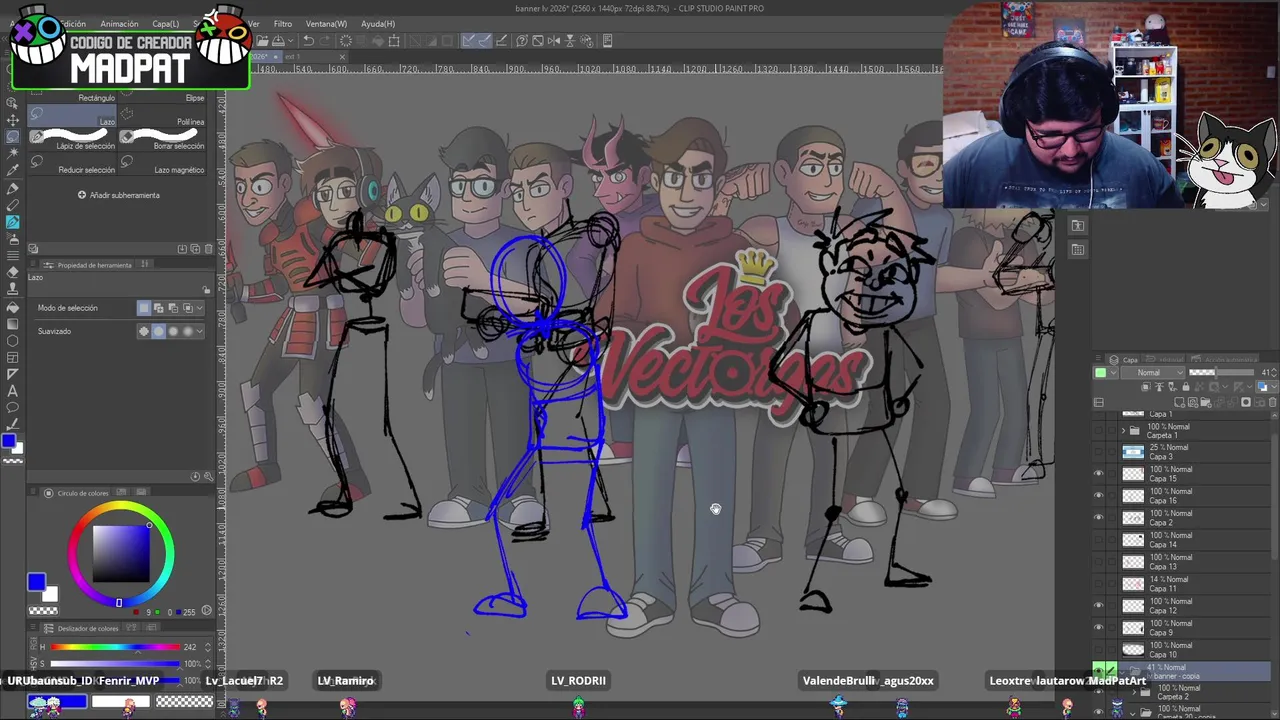Open the blending mode Normal dropdown
The width and height of the screenshot is (1280, 720).
pyautogui.click(x=1153, y=372)
